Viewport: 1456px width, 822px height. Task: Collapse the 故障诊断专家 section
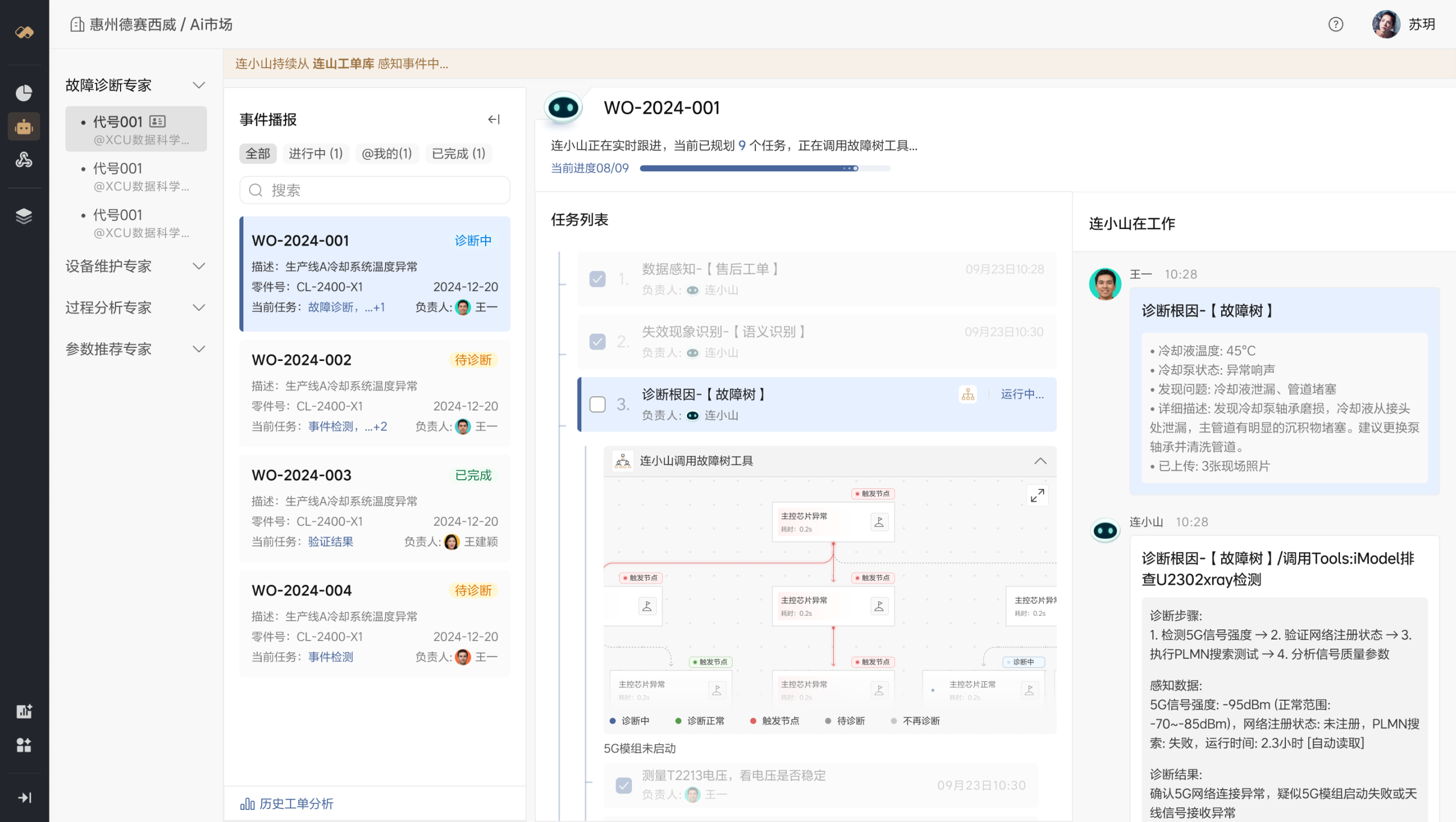pos(198,85)
